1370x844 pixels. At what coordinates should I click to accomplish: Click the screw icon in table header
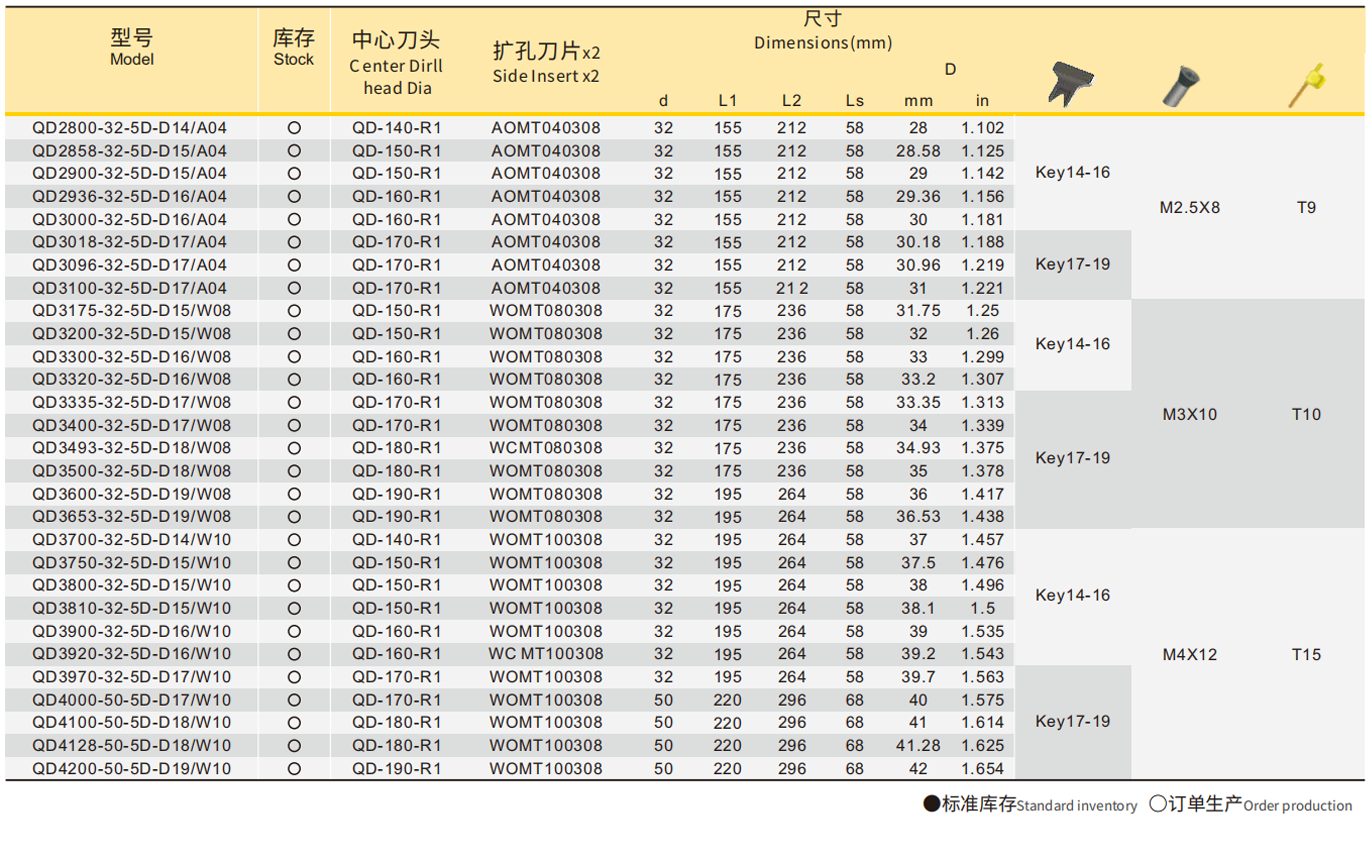click(1181, 84)
